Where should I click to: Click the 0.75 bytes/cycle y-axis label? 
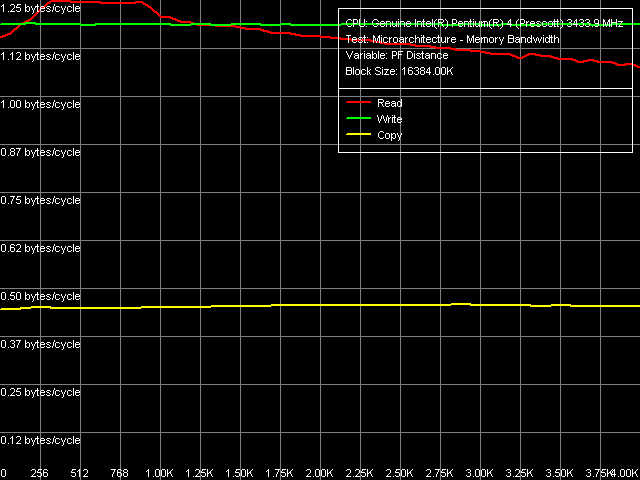click(41, 200)
